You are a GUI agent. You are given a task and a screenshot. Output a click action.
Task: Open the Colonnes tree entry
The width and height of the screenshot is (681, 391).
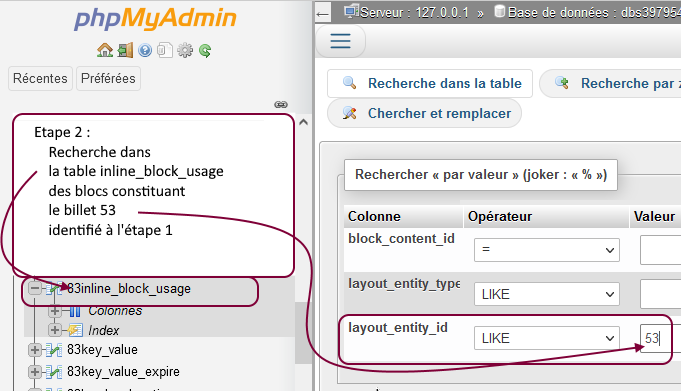coord(115,311)
